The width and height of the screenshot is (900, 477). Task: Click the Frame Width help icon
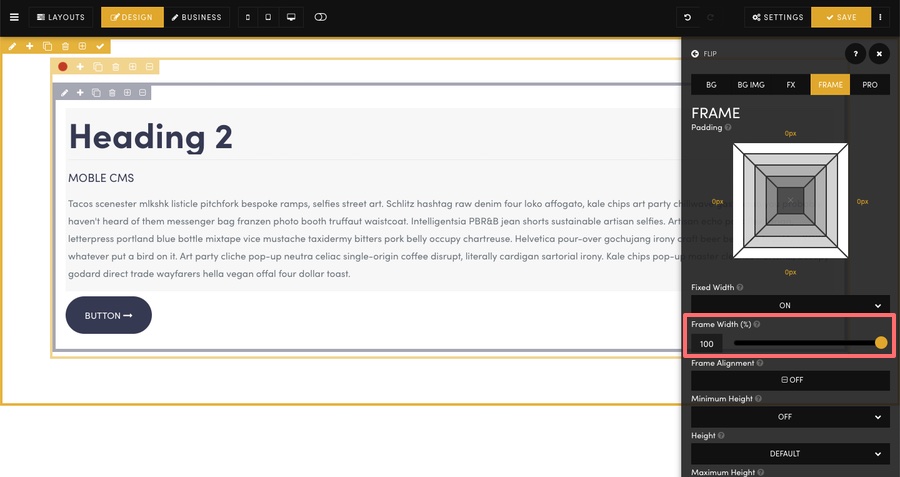pos(757,324)
